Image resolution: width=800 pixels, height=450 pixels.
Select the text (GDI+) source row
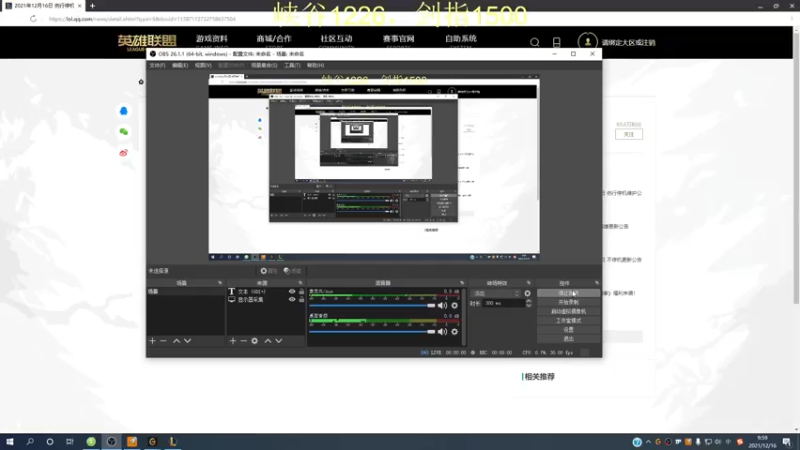coord(266,291)
